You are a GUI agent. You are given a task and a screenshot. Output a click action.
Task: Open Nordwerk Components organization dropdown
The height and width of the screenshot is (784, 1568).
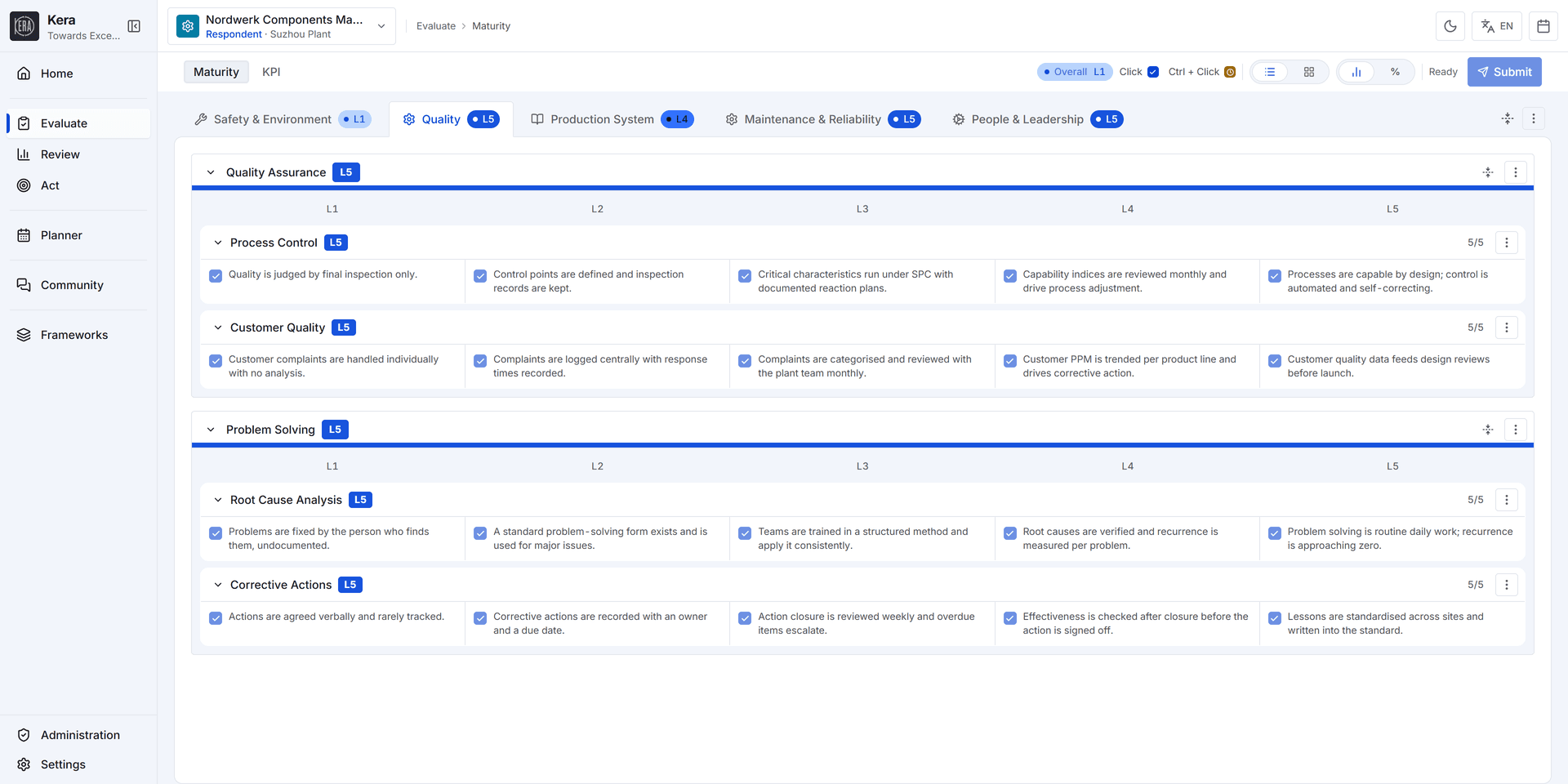tap(282, 26)
